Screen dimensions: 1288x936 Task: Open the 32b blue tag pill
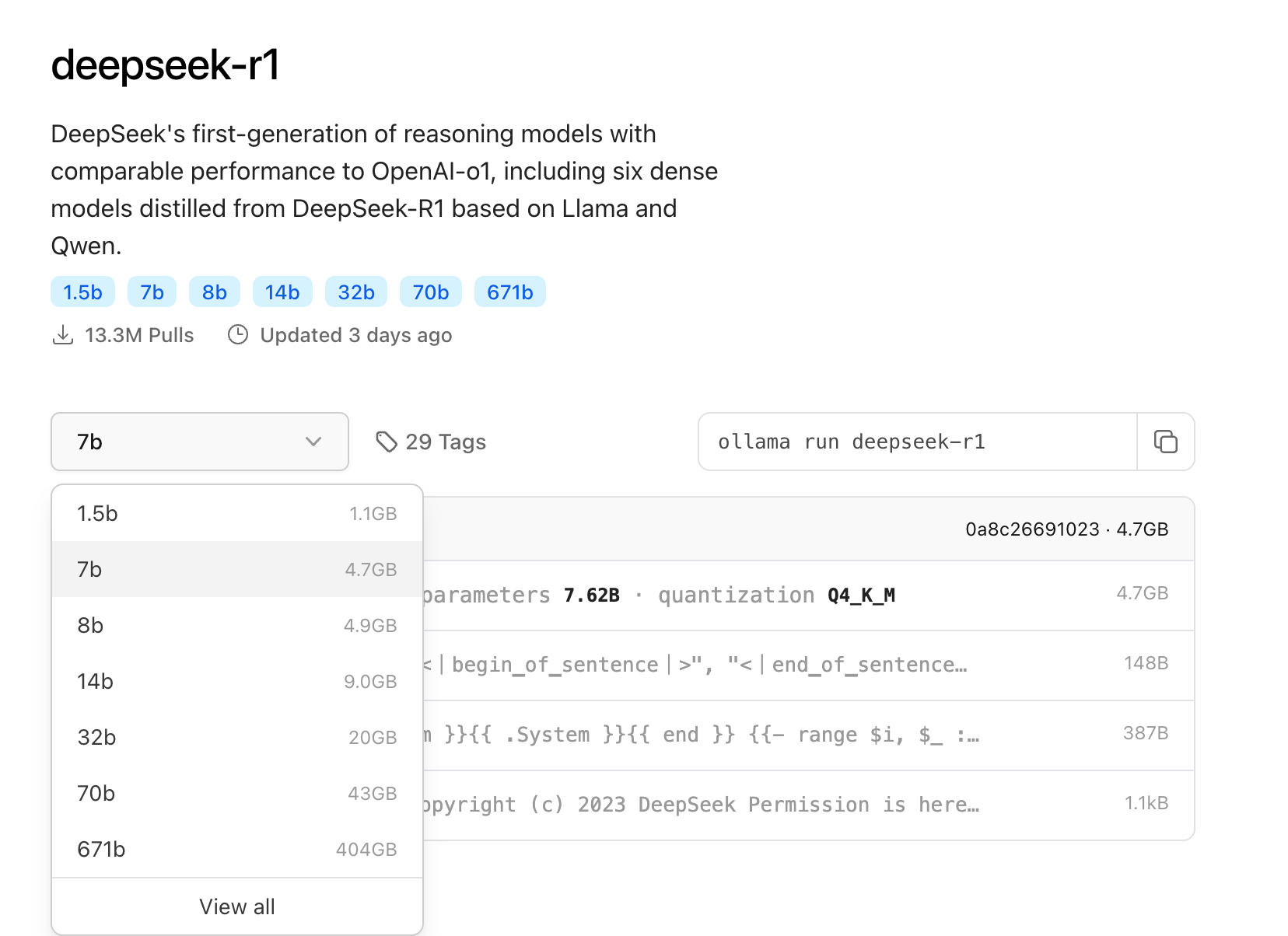pos(356,292)
